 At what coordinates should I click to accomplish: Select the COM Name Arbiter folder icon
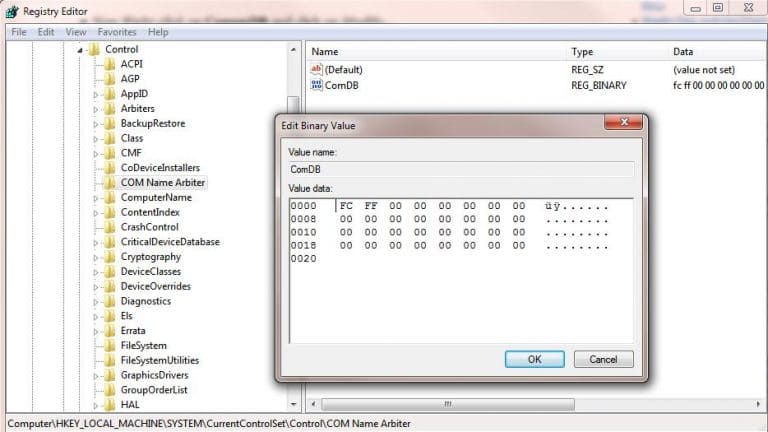click(x=110, y=183)
